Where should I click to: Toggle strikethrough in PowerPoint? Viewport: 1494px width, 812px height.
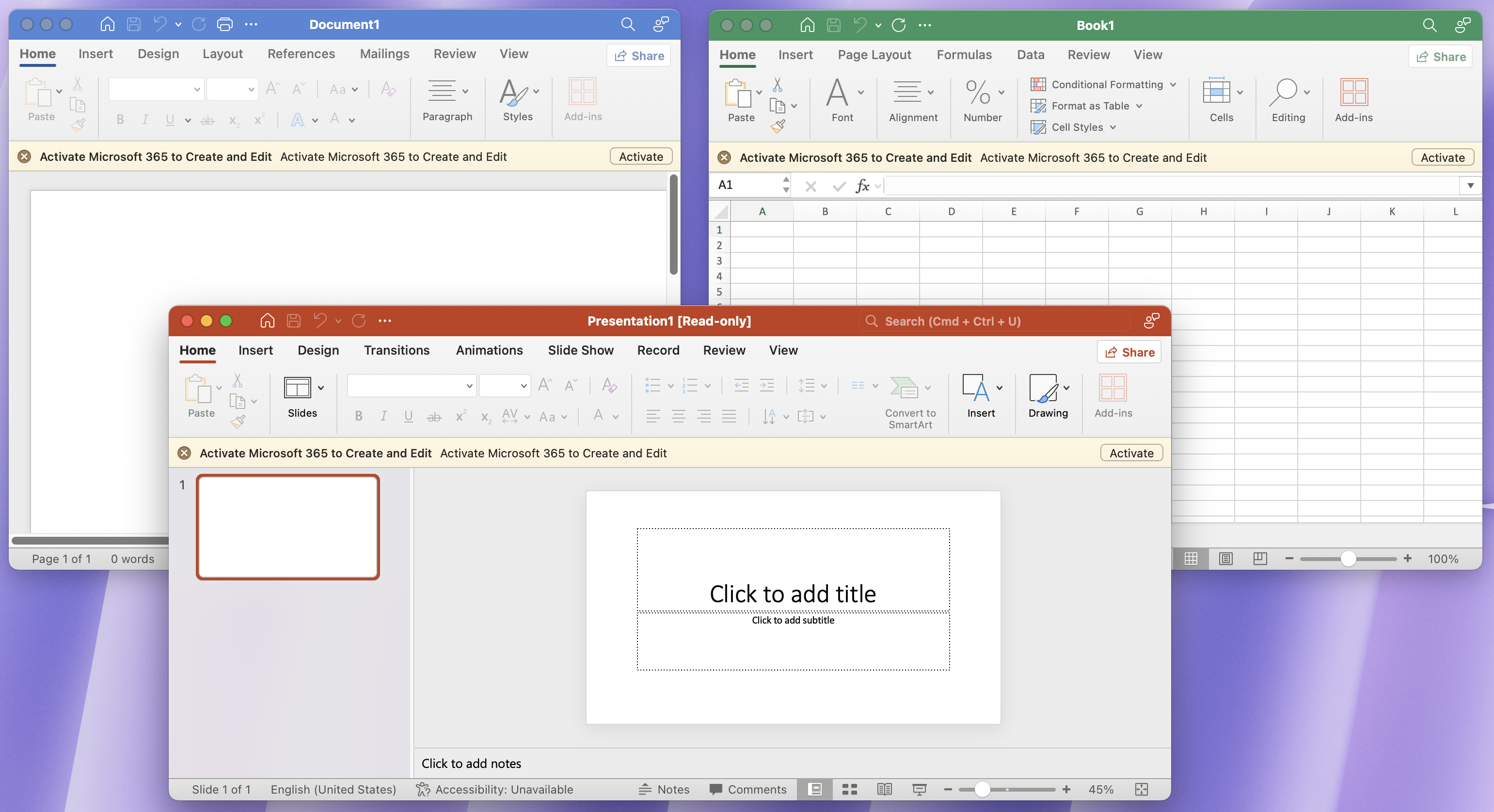coord(434,416)
